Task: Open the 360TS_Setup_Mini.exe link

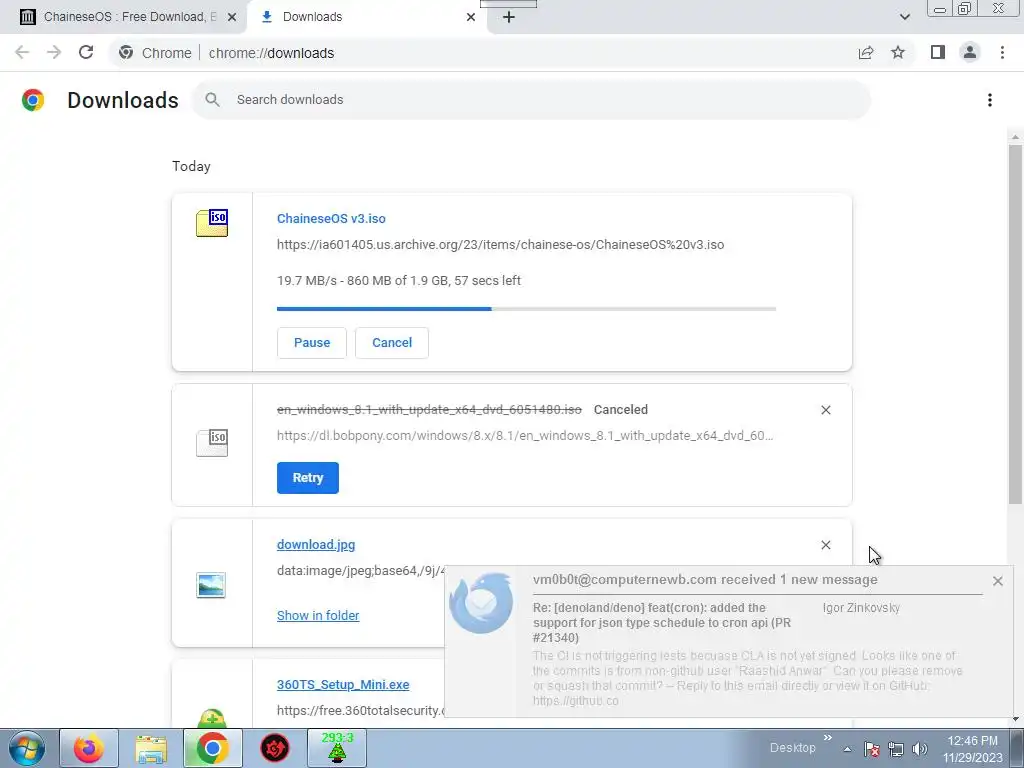Action: [343, 684]
